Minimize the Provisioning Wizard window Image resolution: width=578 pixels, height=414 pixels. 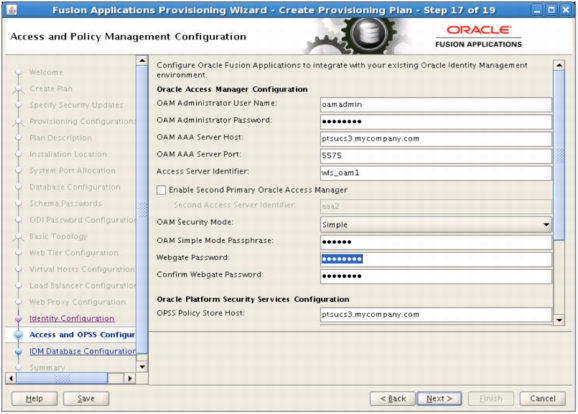537,10
